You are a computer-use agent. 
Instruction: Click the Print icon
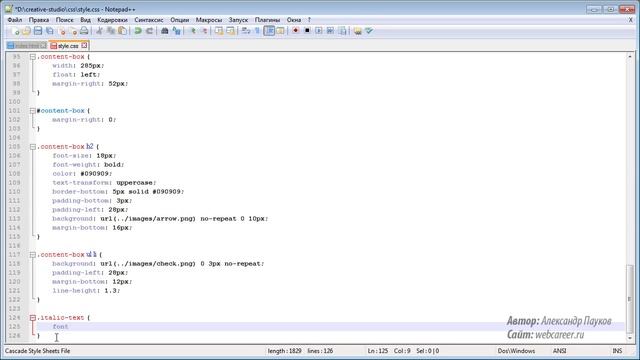click(84, 31)
